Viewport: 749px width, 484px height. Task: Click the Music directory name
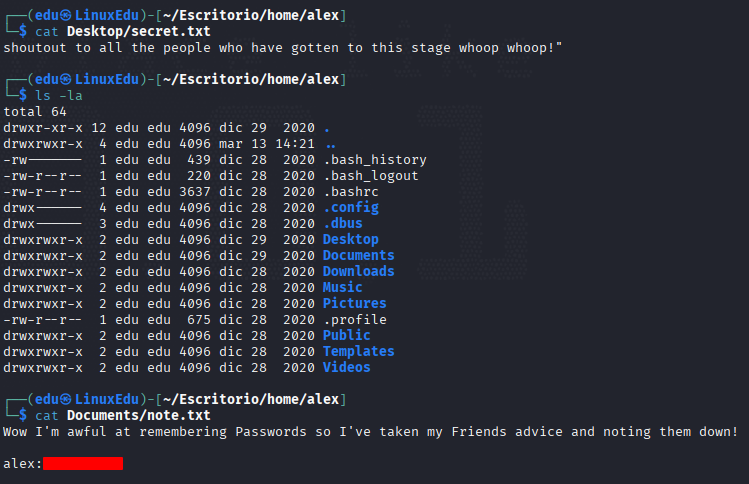(x=342, y=287)
